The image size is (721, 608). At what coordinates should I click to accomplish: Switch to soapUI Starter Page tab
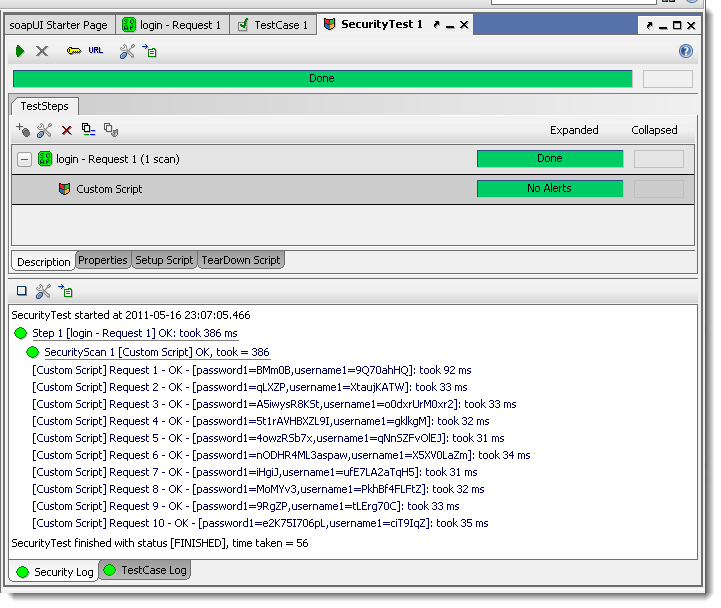click(x=58, y=25)
